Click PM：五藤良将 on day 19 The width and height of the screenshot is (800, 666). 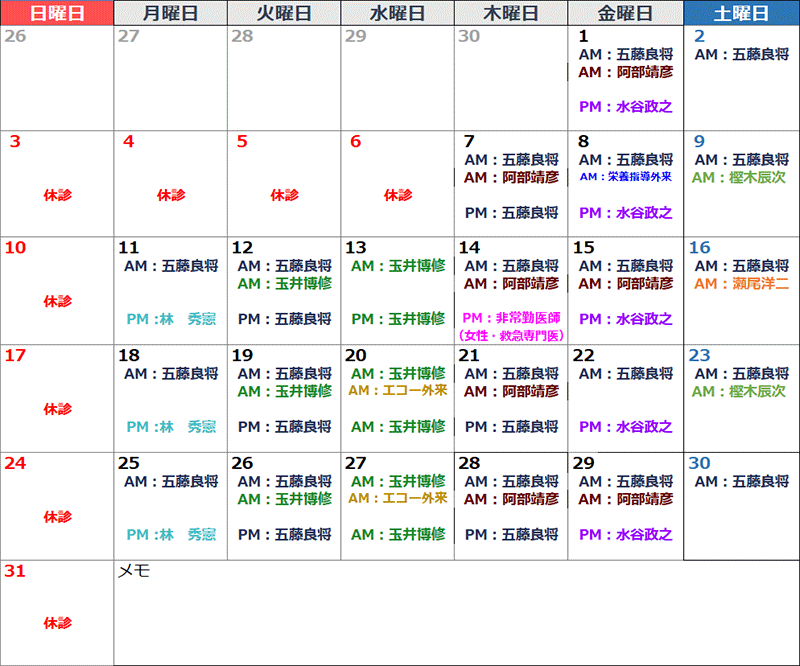[284, 427]
